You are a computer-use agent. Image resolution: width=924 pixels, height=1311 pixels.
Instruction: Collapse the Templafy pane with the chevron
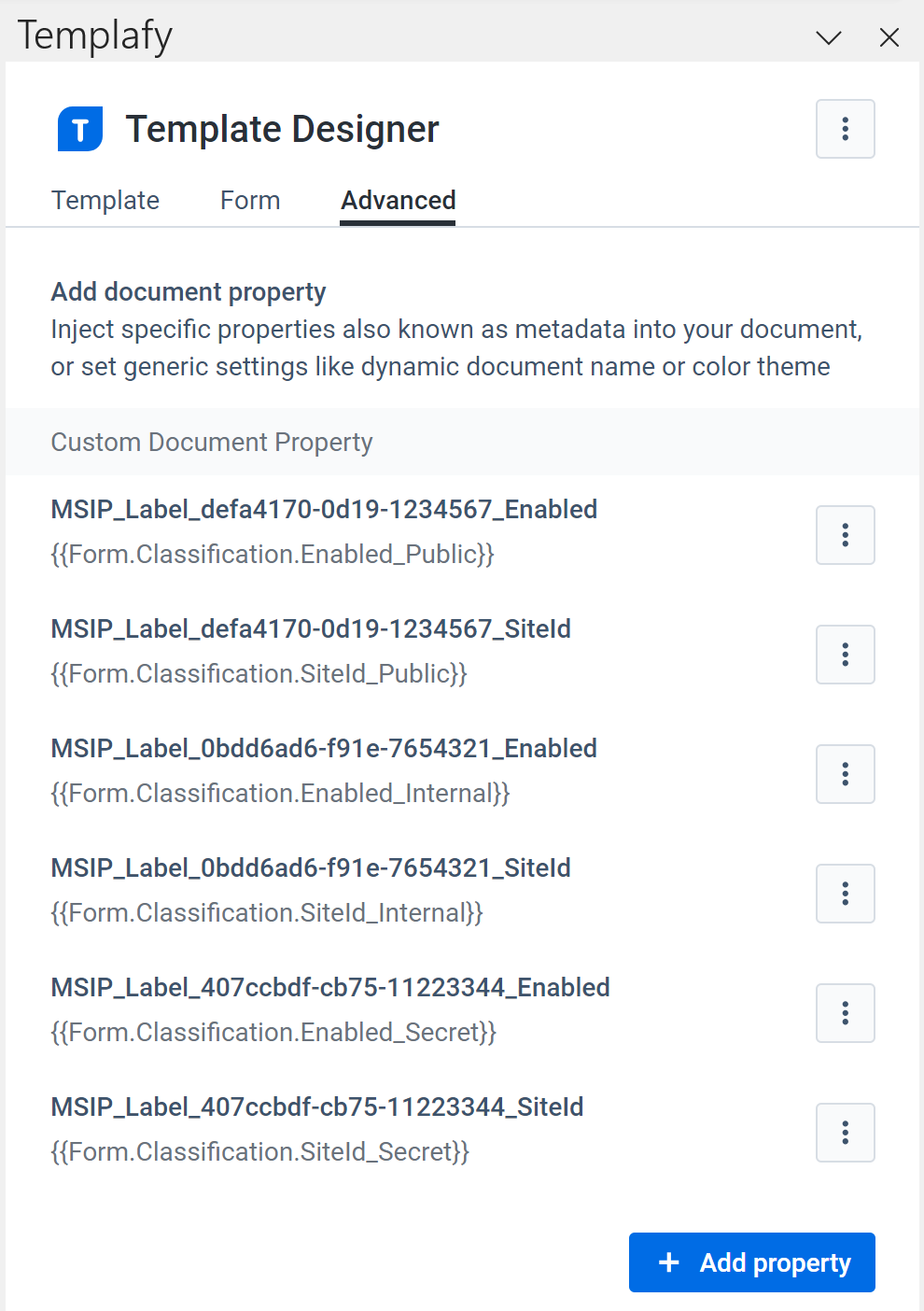(828, 37)
